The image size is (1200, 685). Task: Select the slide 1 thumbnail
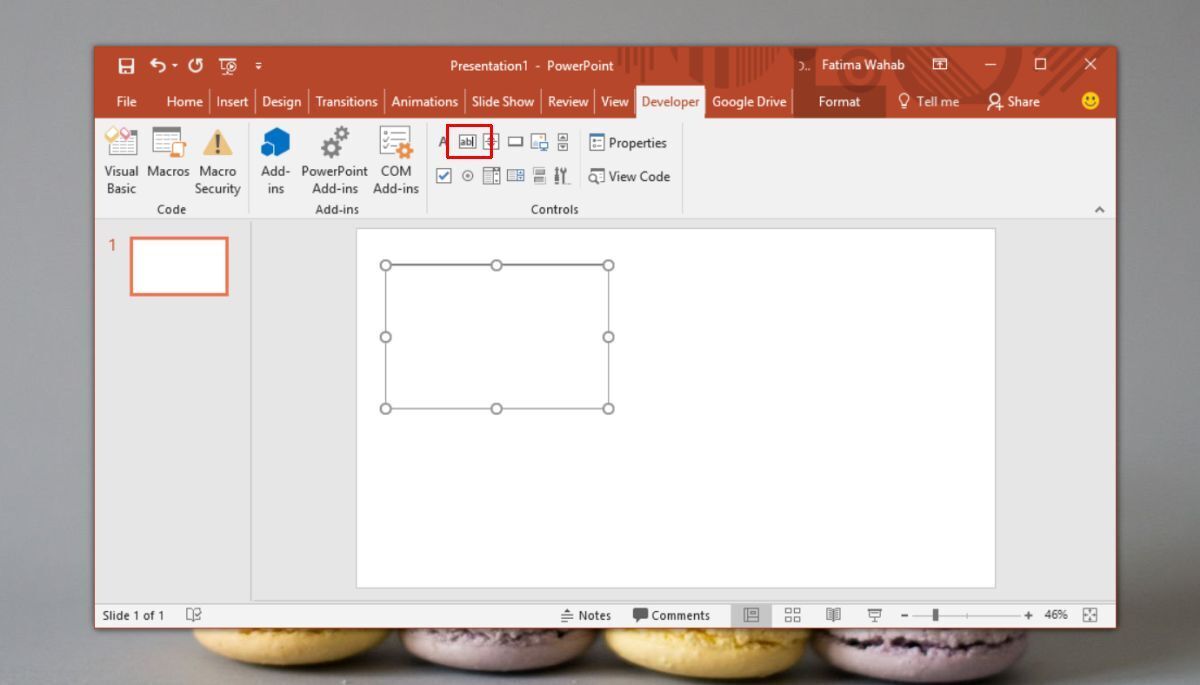[x=179, y=265]
